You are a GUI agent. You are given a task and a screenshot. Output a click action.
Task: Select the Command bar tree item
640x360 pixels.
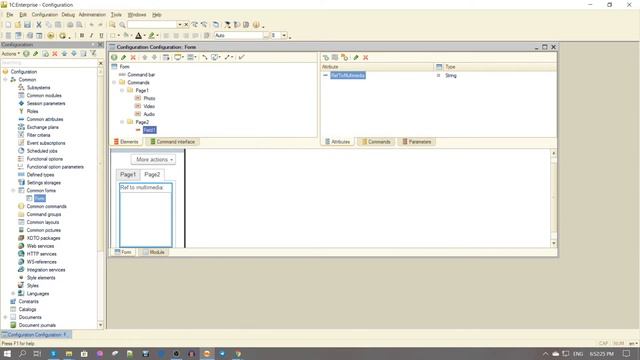[x=141, y=75]
